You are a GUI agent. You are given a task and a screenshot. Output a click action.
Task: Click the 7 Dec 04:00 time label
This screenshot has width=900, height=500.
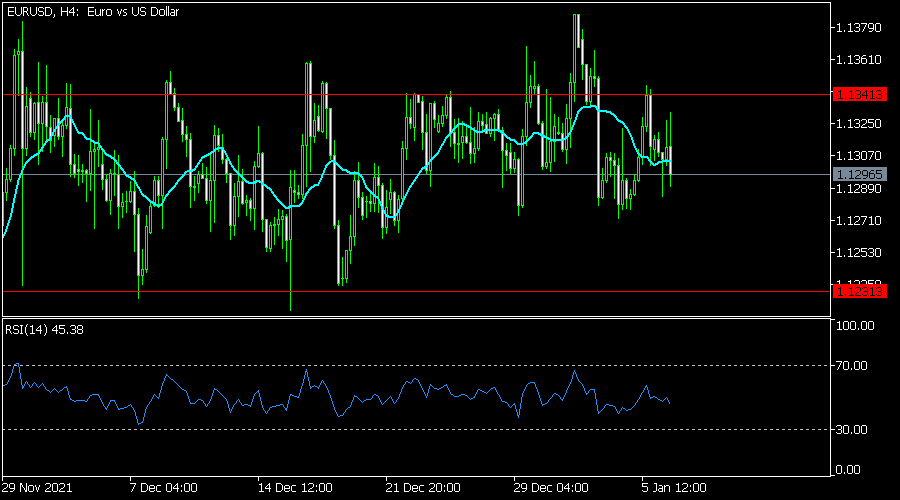coord(164,488)
